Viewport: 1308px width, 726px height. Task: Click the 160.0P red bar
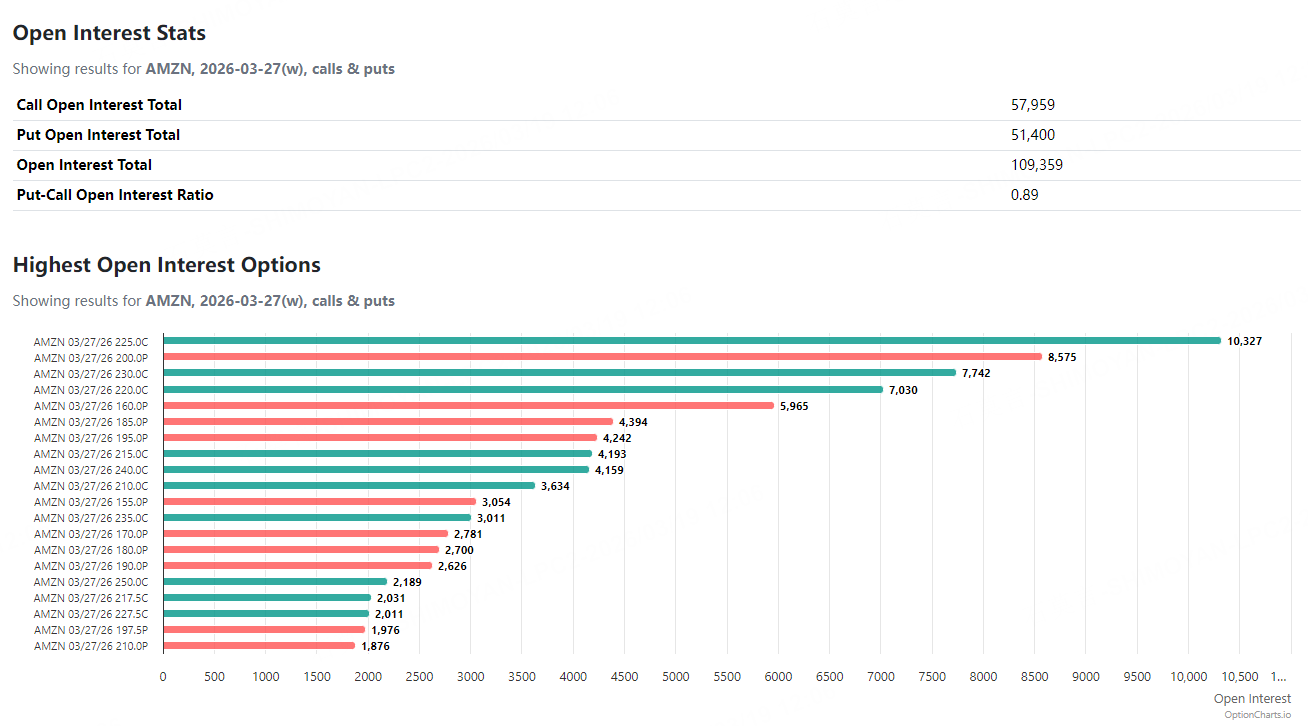tap(468, 405)
